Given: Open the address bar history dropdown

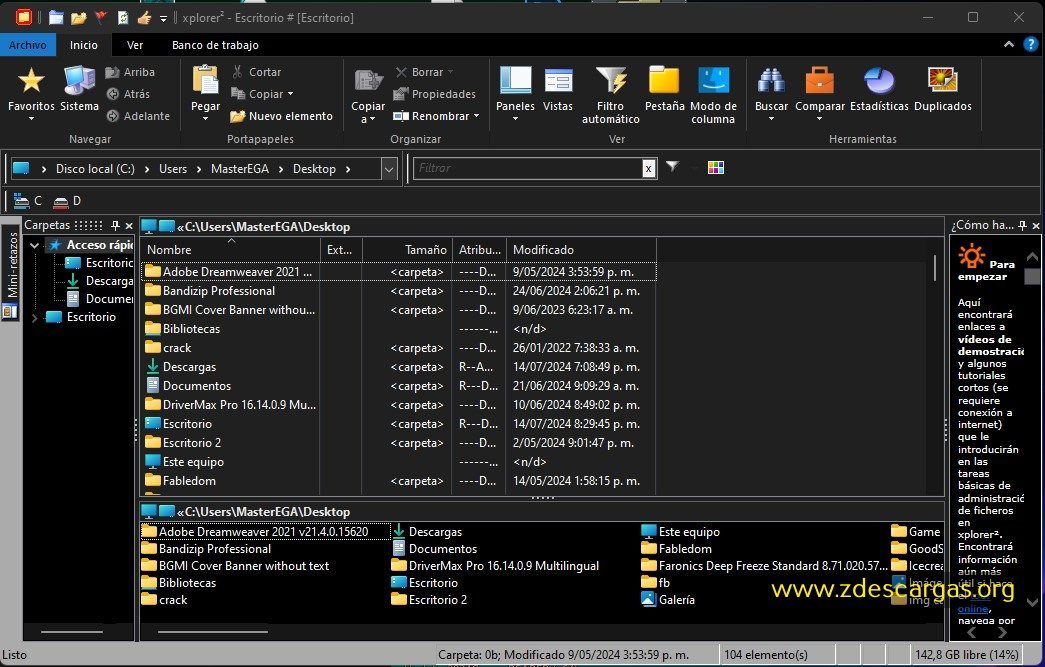Looking at the screenshot, I should 389,169.
